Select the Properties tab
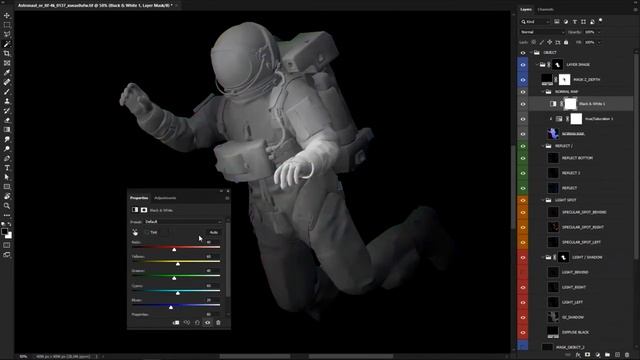640x360 pixels. point(139,198)
